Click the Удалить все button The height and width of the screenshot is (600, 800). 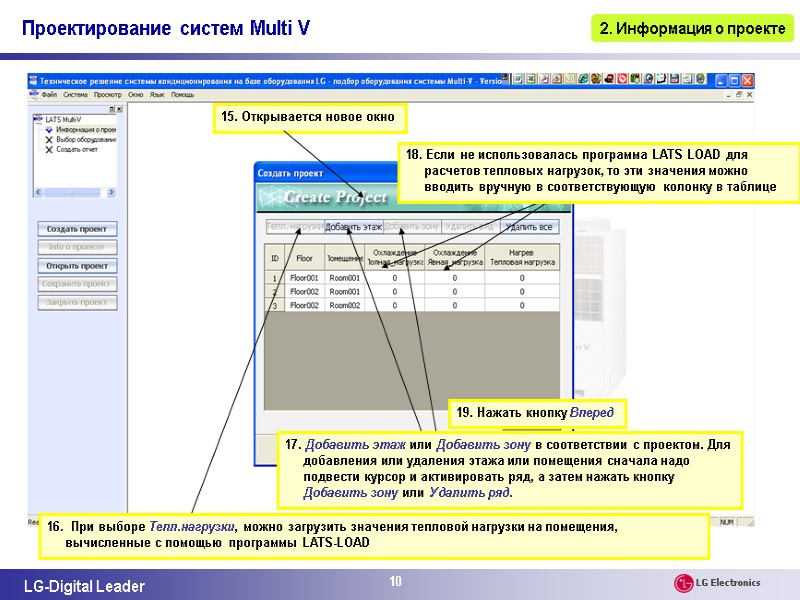click(x=530, y=227)
